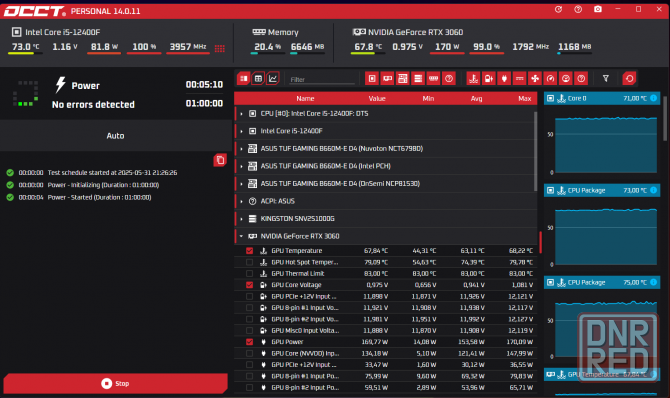The image size is (670, 398).
Task: Enable the GPU Hot Spot Temperature checkbox
Action: pos(250,262)
